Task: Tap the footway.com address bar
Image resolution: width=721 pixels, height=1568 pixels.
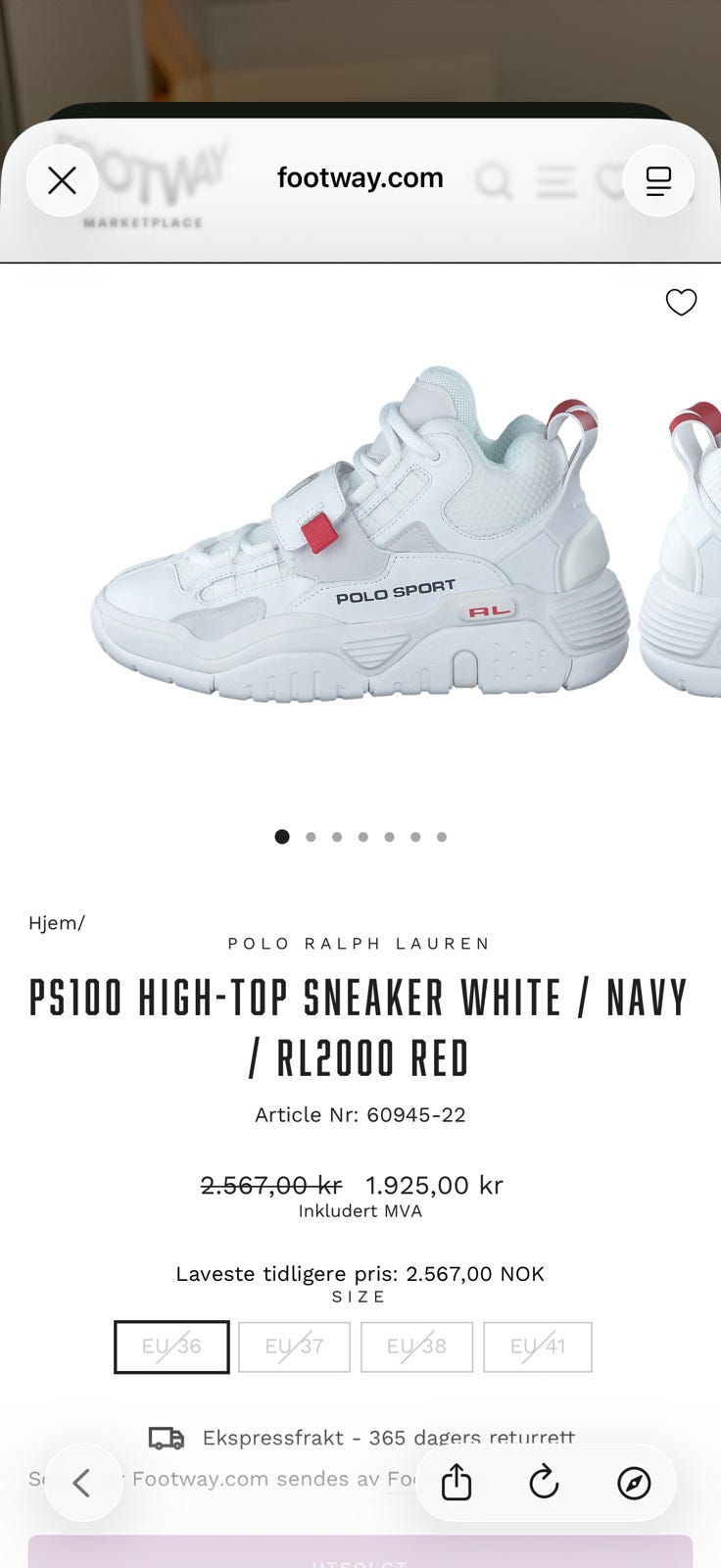Action: 360,178
